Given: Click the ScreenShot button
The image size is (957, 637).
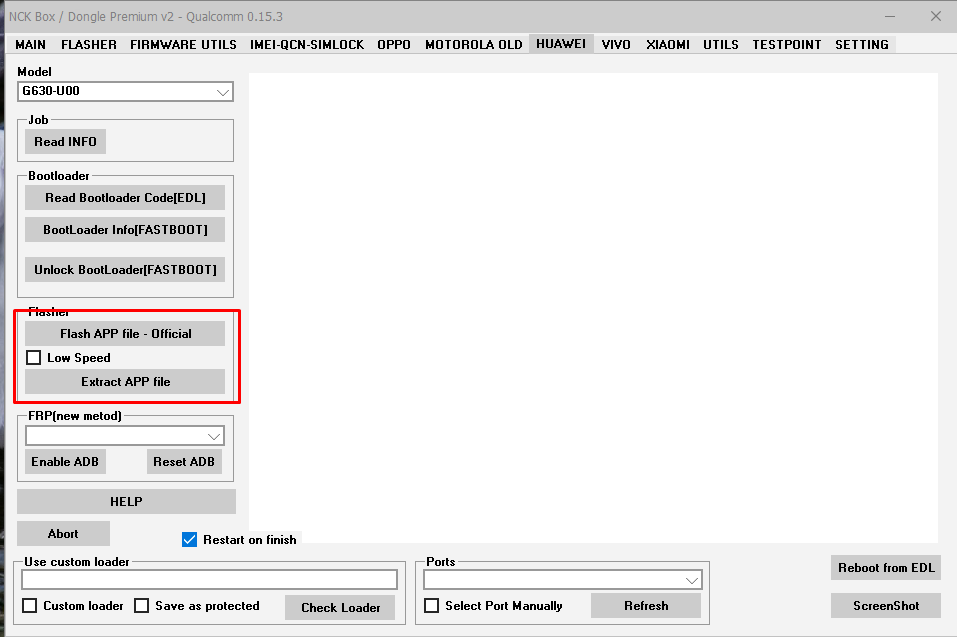Looking at the screenshot, I should (x=886, y=606).
